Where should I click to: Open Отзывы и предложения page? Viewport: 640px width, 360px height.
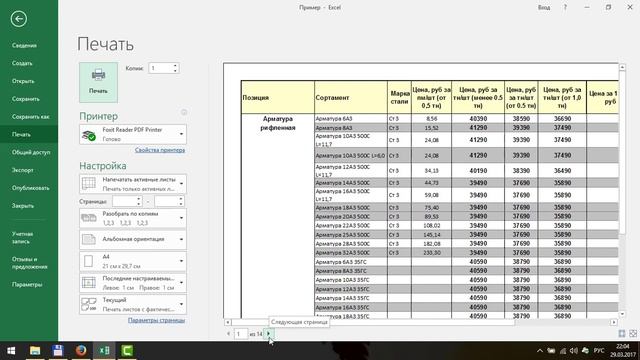coord(29,263)
